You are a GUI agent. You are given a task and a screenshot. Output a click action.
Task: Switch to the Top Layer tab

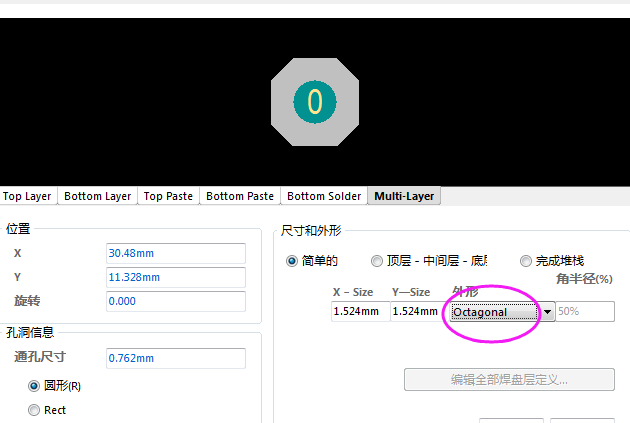(x=27, y=196)
